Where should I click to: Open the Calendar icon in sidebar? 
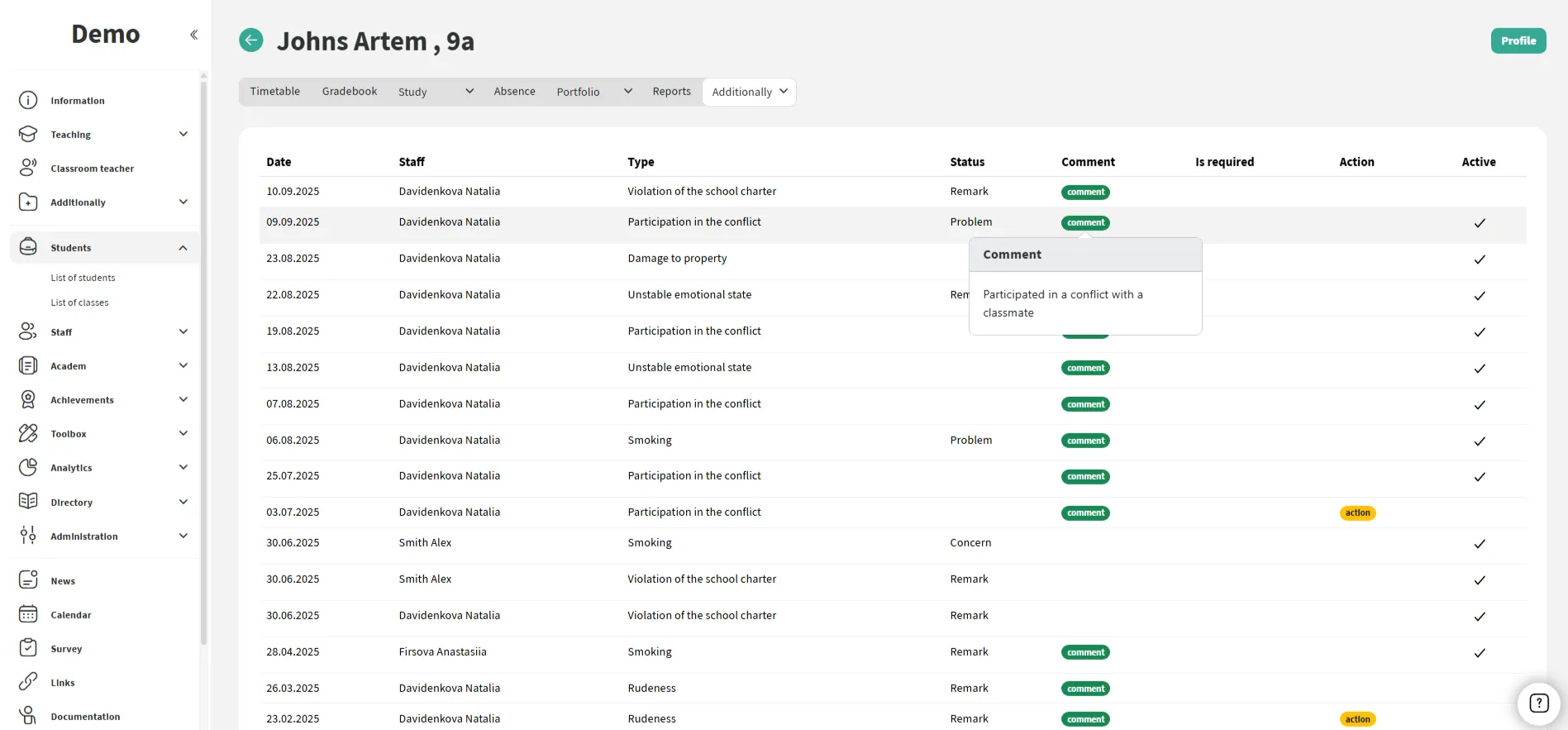pos(28,614)
